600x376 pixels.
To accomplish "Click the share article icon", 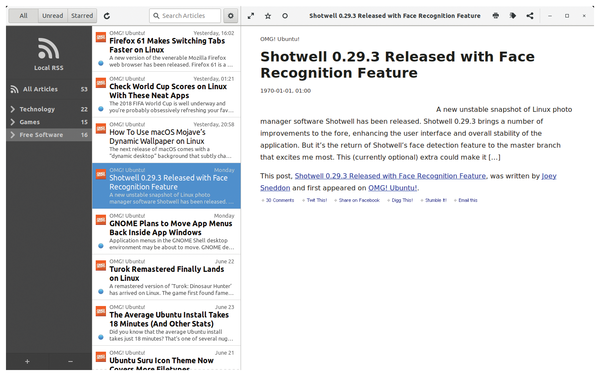I will (530, 16).
